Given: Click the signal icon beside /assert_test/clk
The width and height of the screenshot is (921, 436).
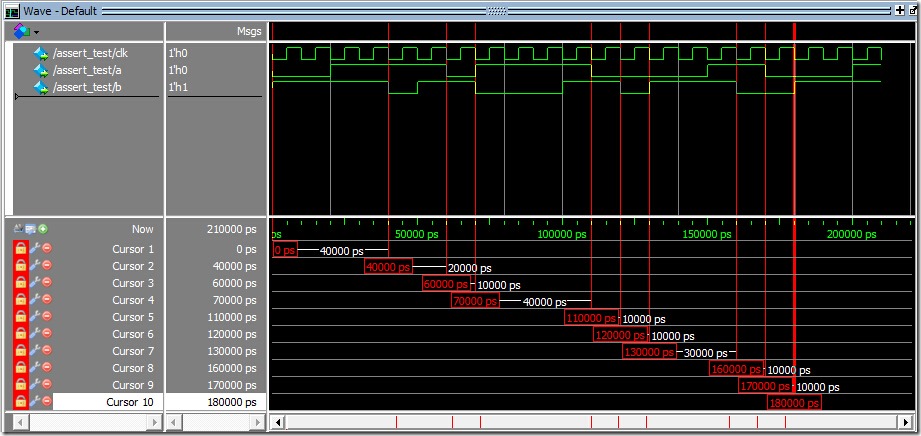Looking at the screenshot, I should 41,53.
